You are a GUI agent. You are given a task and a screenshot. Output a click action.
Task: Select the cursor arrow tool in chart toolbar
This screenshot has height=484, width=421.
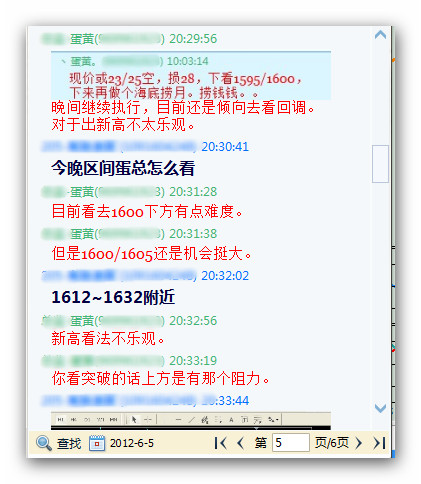(134, 420)
